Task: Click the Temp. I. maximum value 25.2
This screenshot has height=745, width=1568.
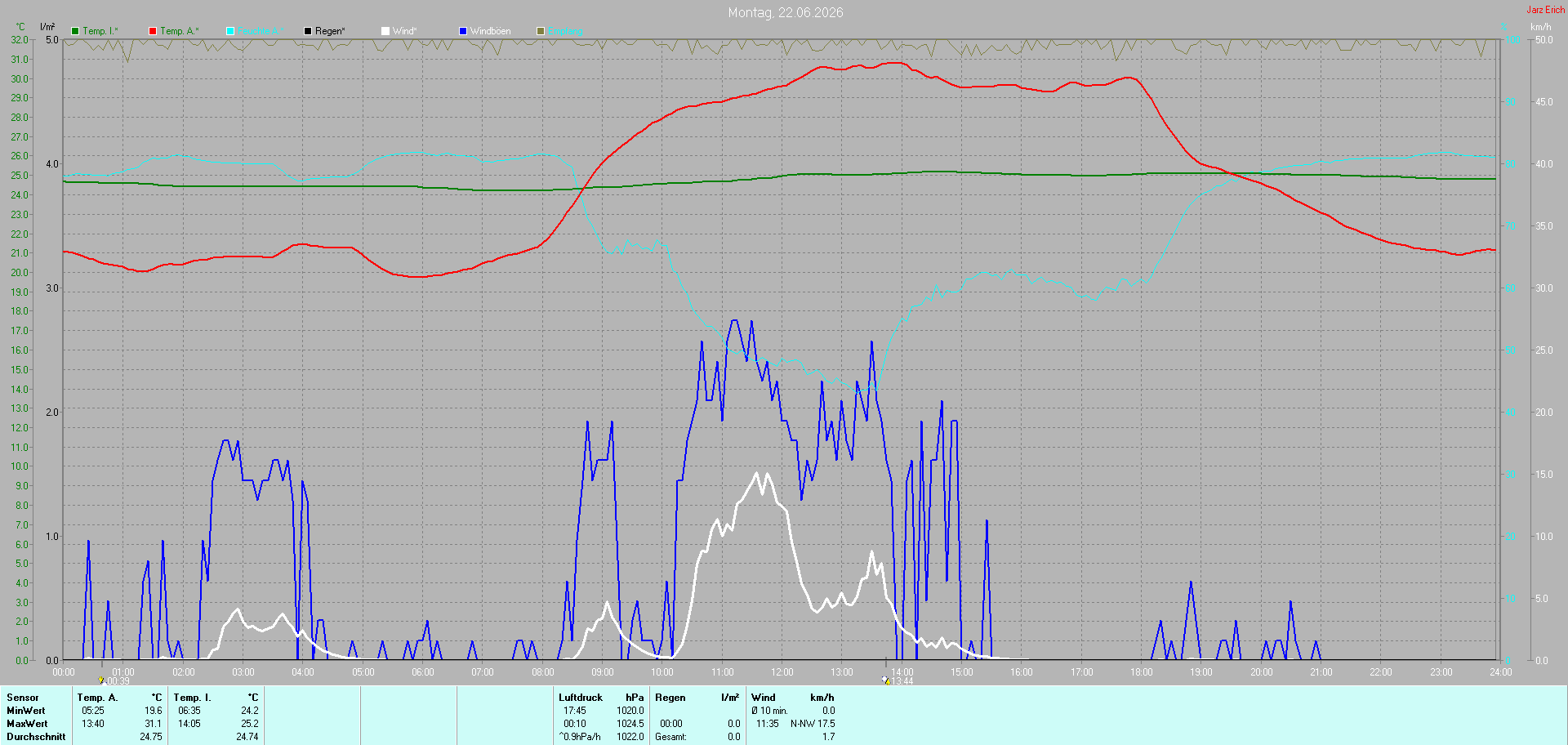Action: 250,724
